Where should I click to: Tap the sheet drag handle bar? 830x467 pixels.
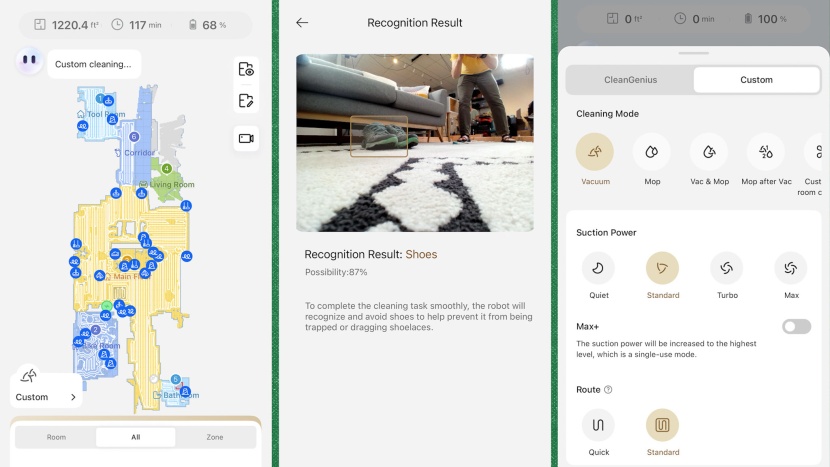click(x=694, y=53)
